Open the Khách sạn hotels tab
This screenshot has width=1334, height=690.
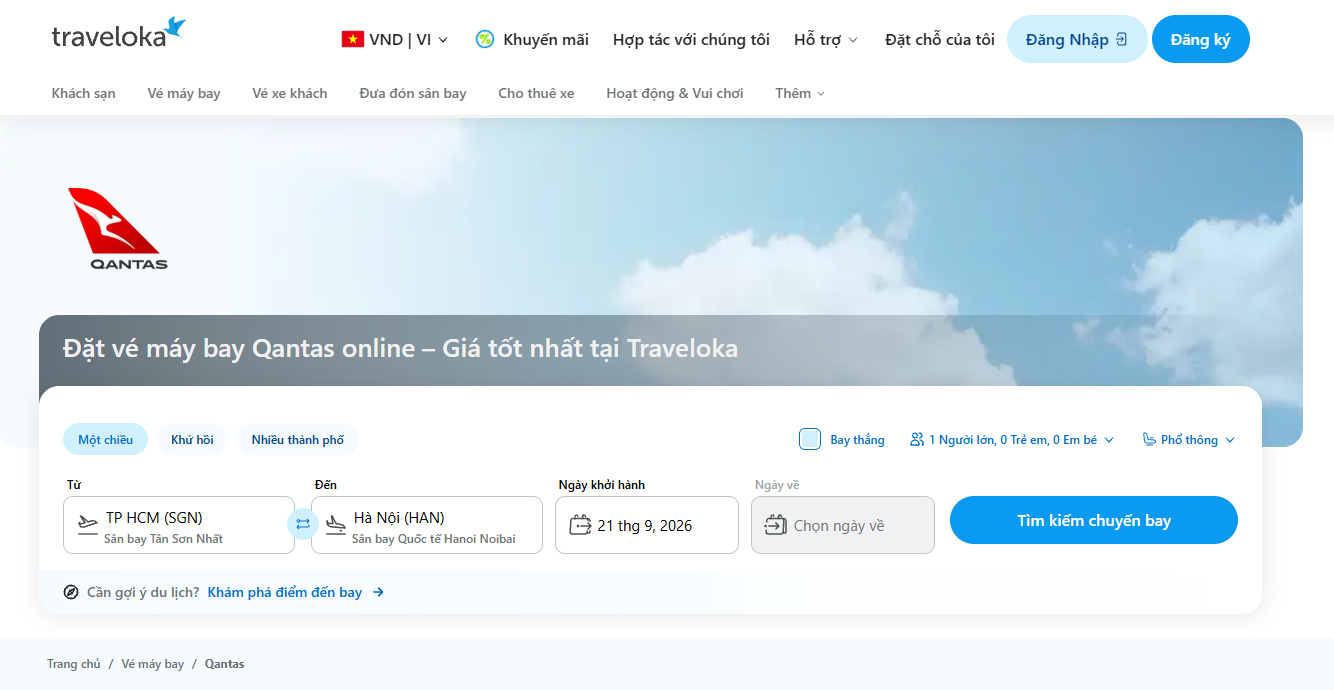click(x=84, y=93)
